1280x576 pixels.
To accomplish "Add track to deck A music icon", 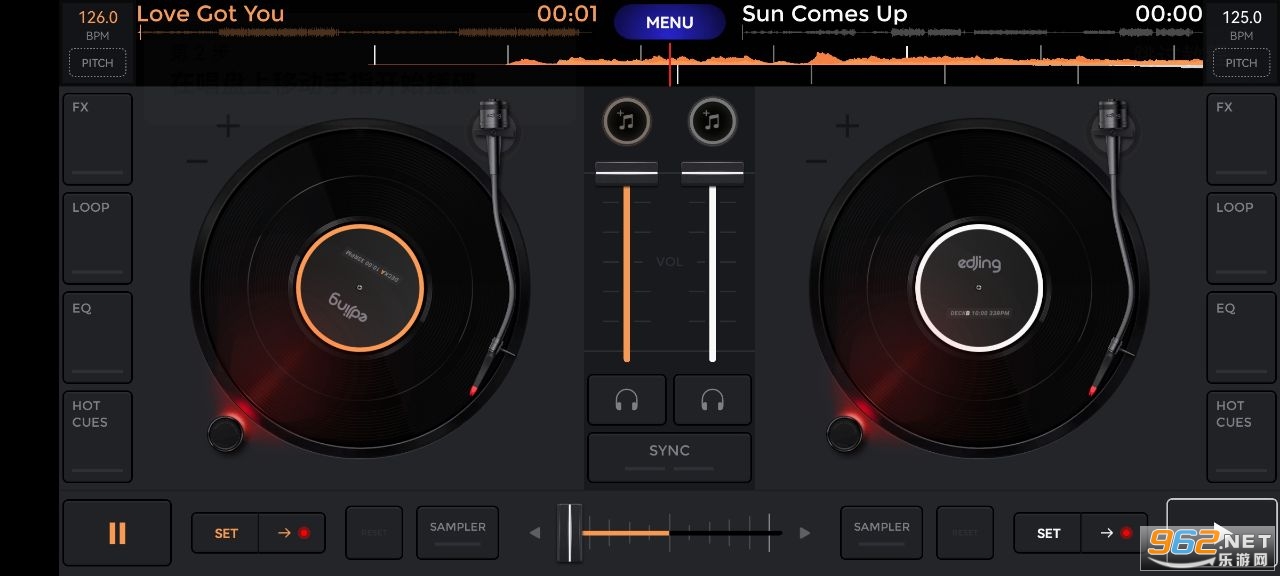I will point(626,122).
